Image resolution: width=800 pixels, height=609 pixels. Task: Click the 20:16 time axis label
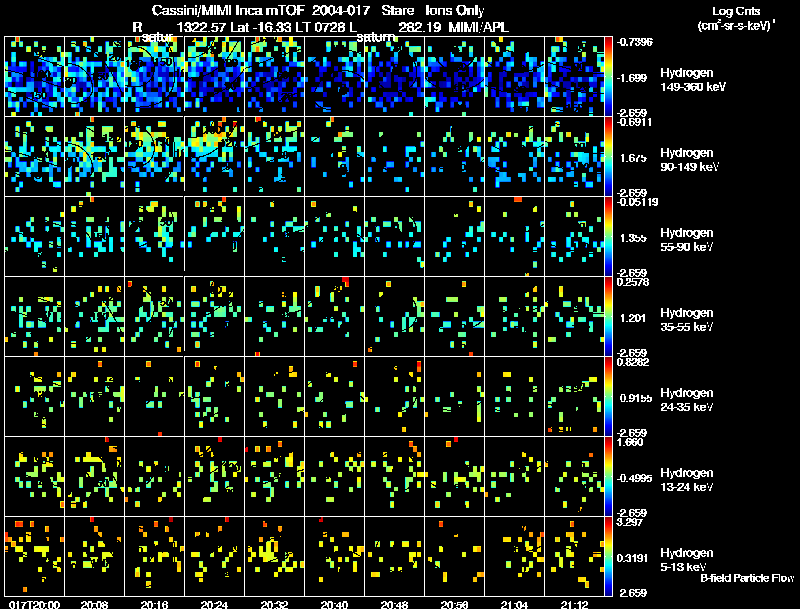(155, 604)
